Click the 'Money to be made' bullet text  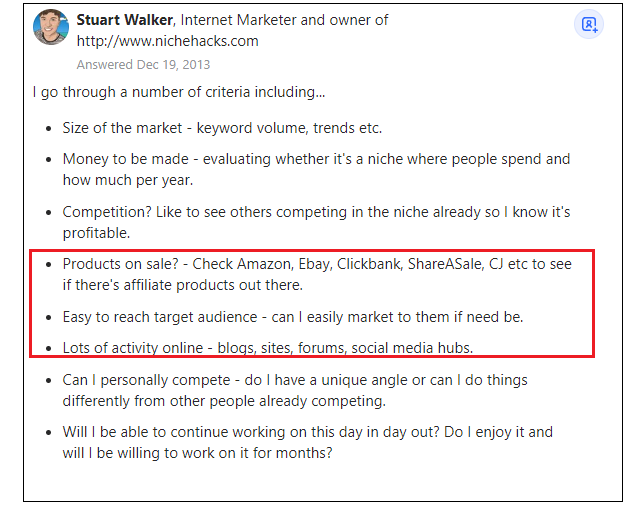click(316, 159)
